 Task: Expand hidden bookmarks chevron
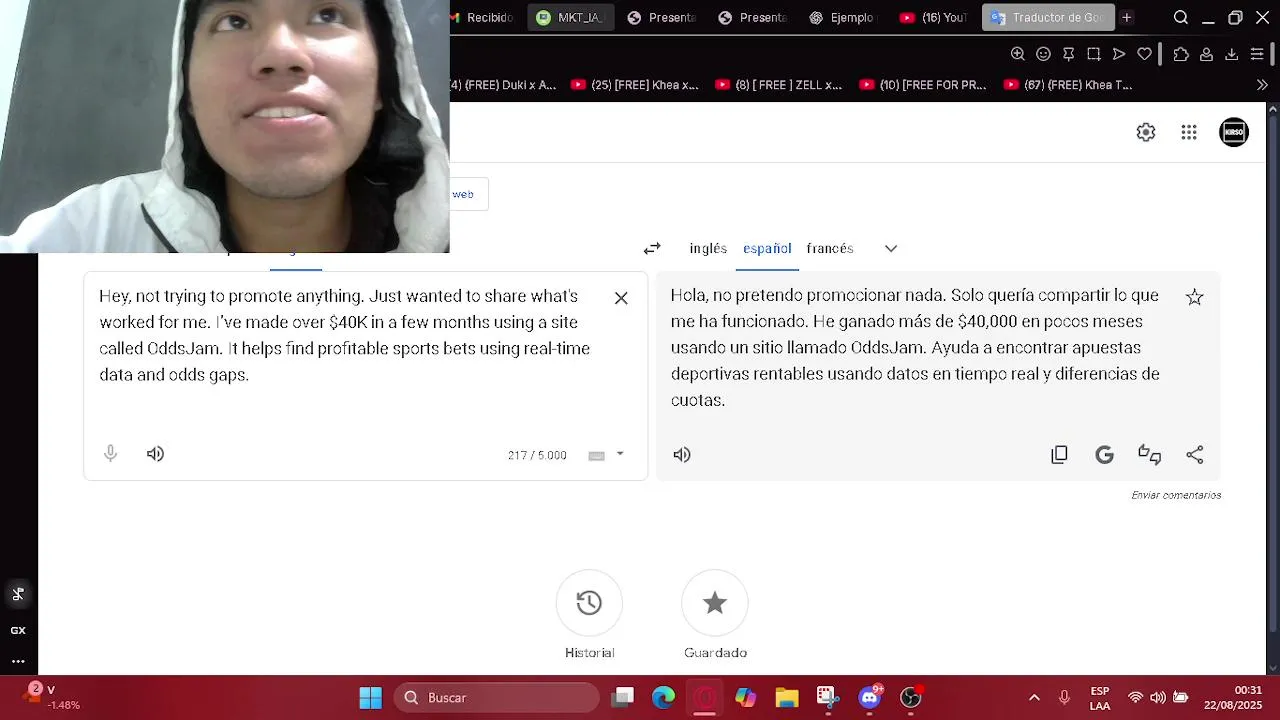coord(1262,85)
